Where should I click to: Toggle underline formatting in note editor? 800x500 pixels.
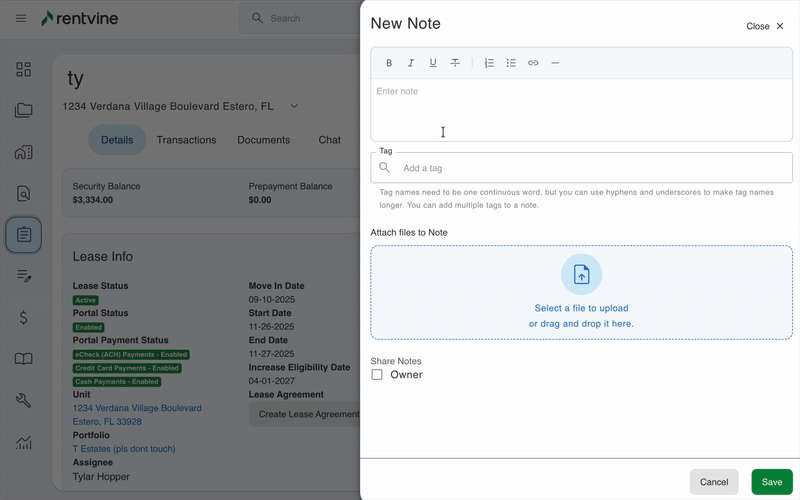(433, 63)
